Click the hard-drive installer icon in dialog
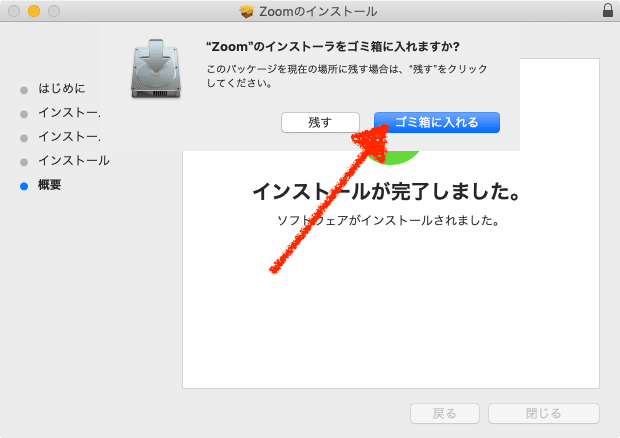Image resolution: width=620 pixels, height=438 pixels. click(x=156, y=69)
